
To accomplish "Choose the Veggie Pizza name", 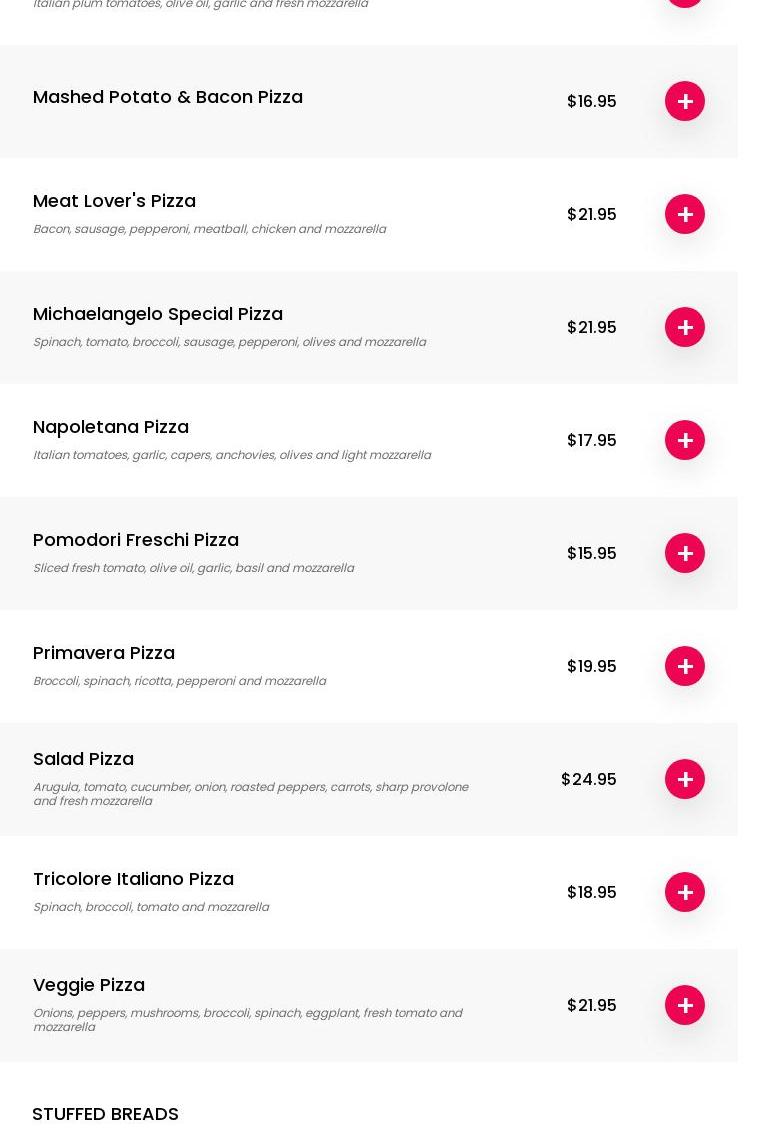I will pos(89,985).
